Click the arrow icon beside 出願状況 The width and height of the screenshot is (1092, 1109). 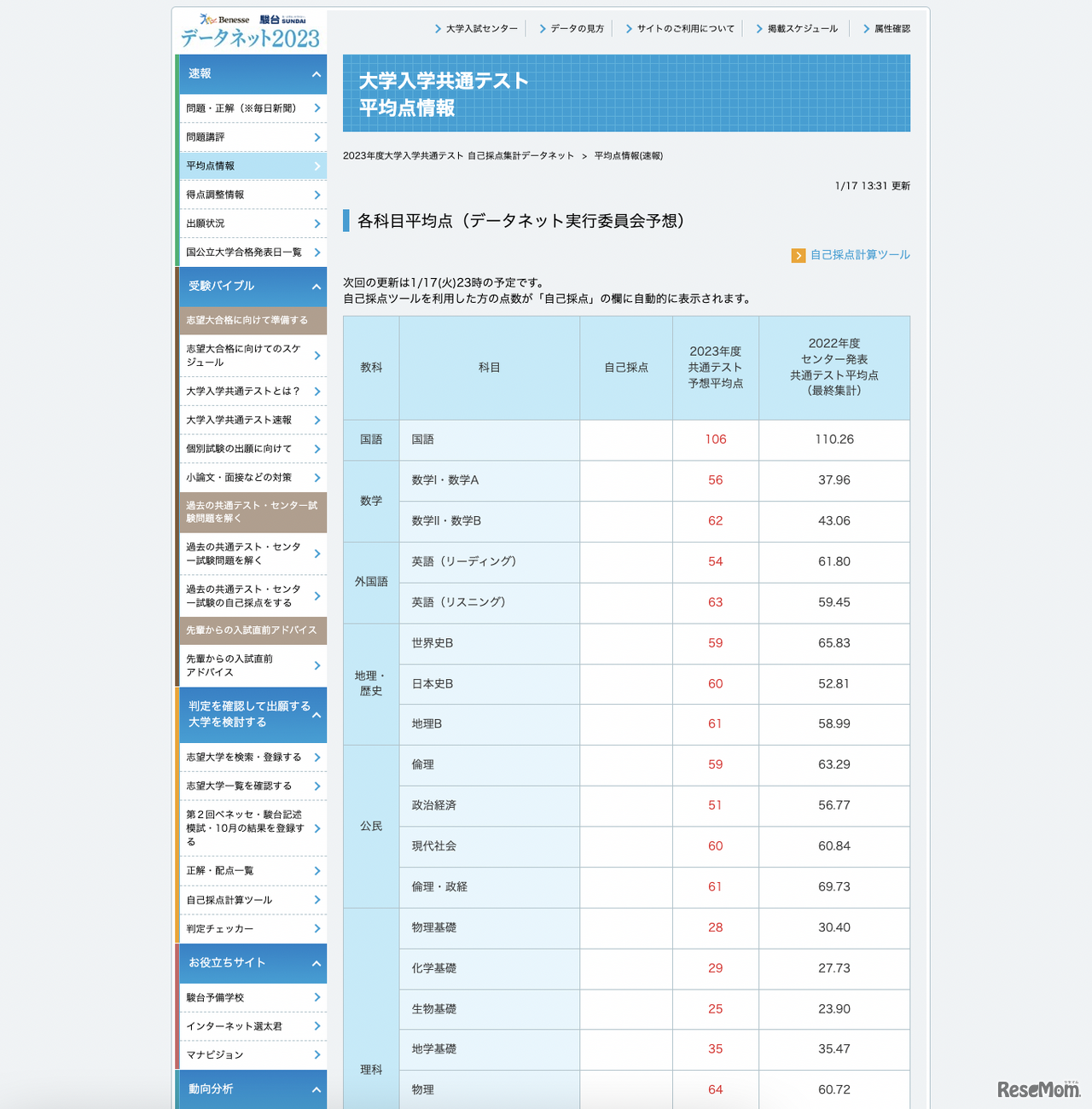tap(317, 224)
